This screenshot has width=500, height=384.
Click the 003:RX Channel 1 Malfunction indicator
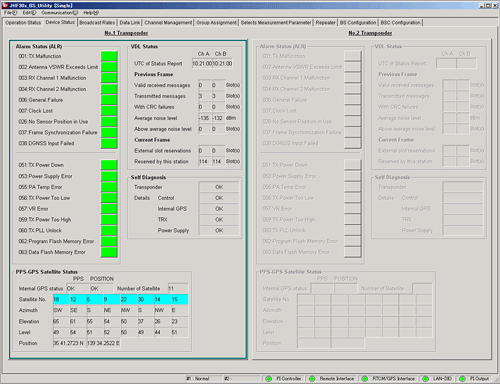click(109, 78)
